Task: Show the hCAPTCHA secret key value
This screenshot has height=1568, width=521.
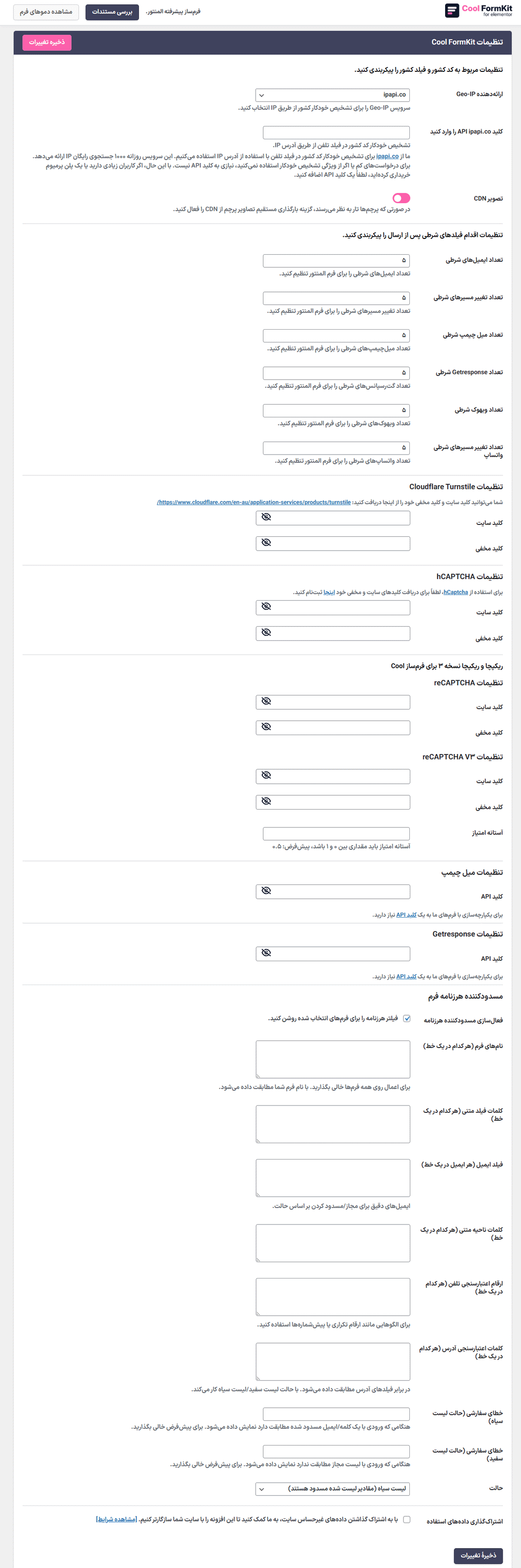Action: [x=265, y=633]
